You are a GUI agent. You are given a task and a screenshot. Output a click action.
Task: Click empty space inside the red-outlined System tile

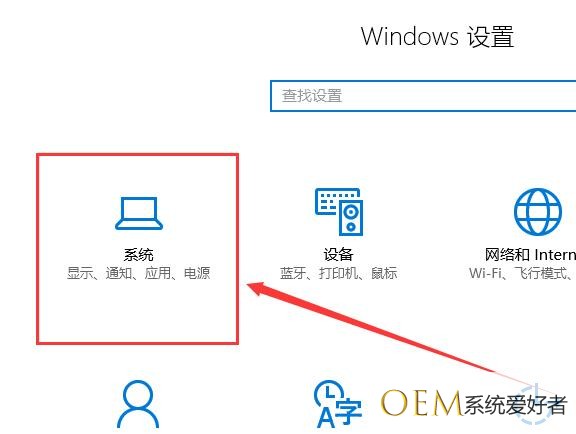coord(138,312)
